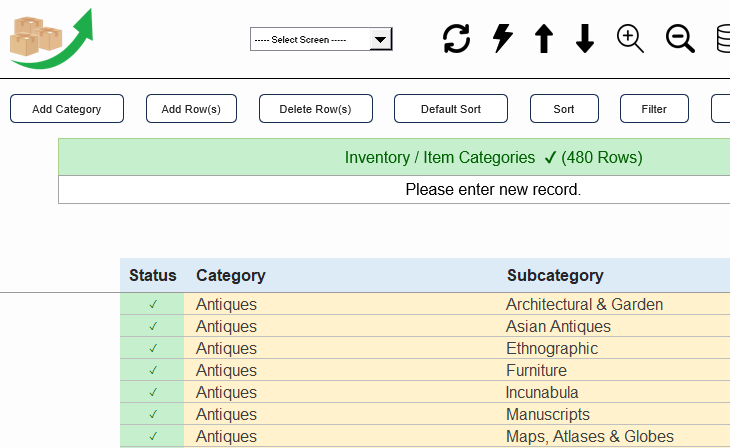The image size is (730, 448).
Task: Click the down arrow icon
Action: [x=585, y=39]
